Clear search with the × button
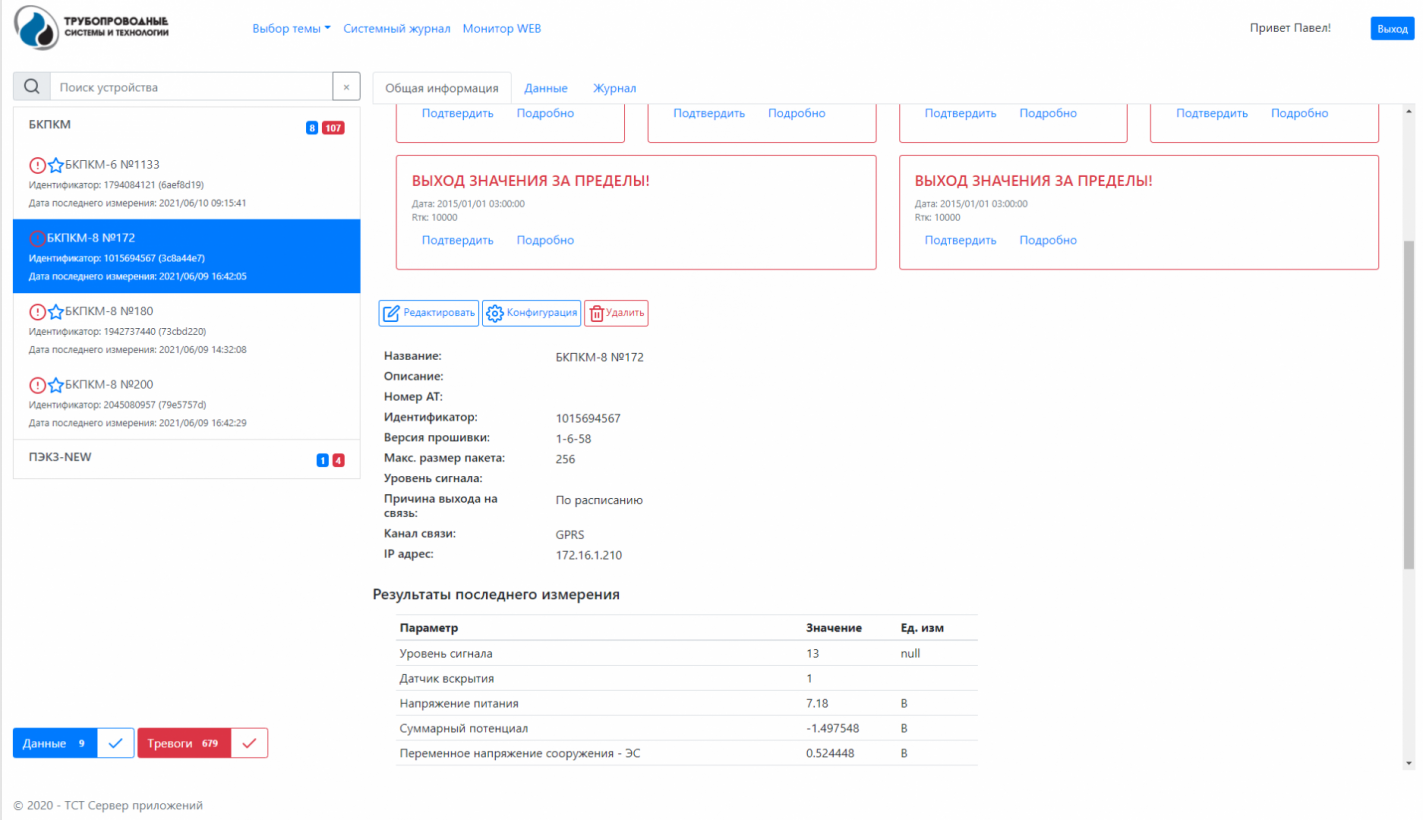The width and height of the screenshot is (1423, 820). (x=346, y=87)
